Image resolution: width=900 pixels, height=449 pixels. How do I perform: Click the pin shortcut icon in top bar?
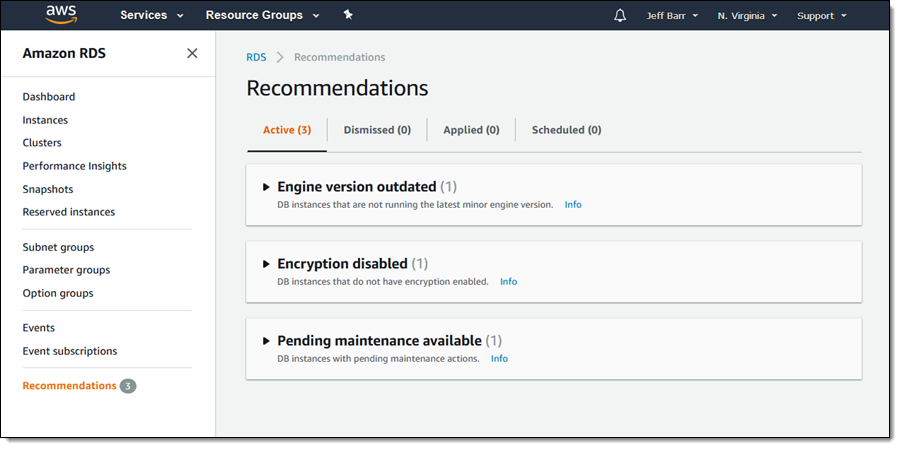347,16
